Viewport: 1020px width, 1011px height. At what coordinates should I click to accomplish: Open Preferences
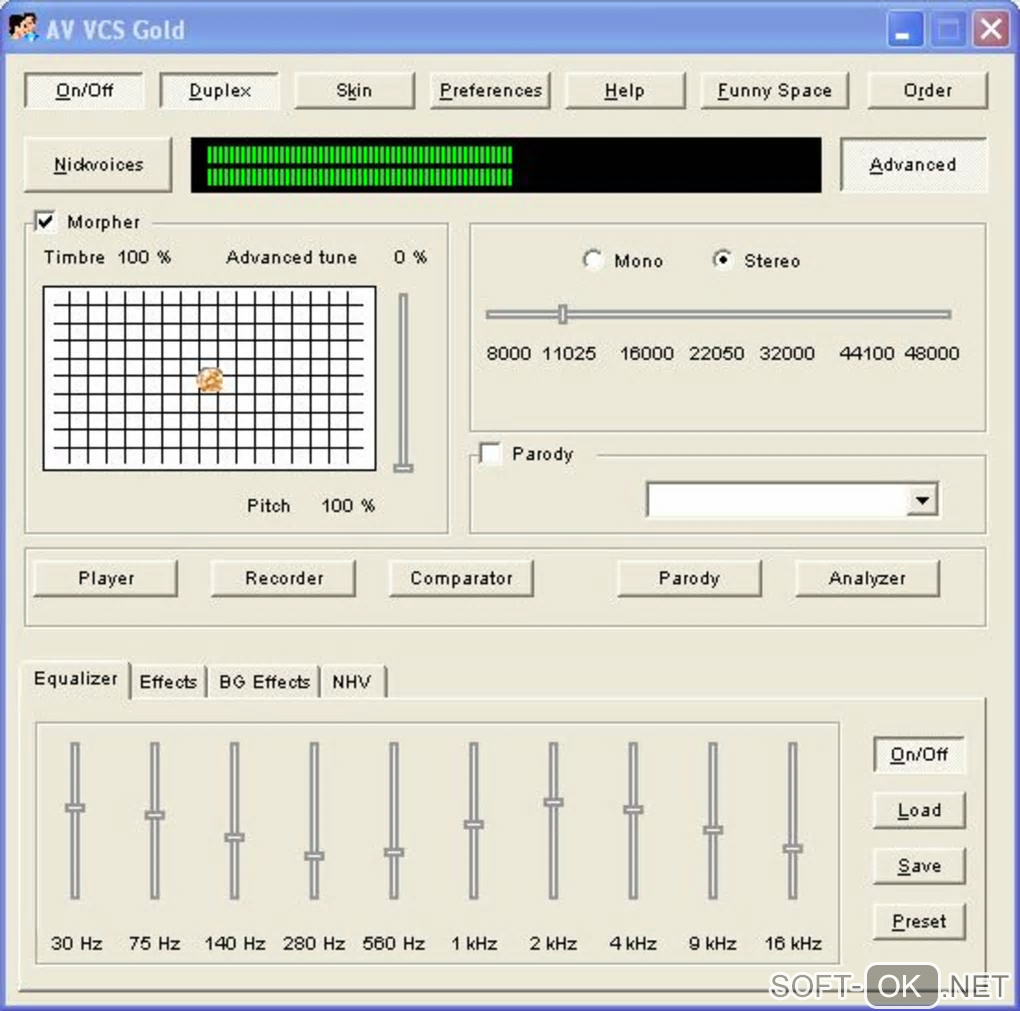pyautogui.click(x=490, y=90)
